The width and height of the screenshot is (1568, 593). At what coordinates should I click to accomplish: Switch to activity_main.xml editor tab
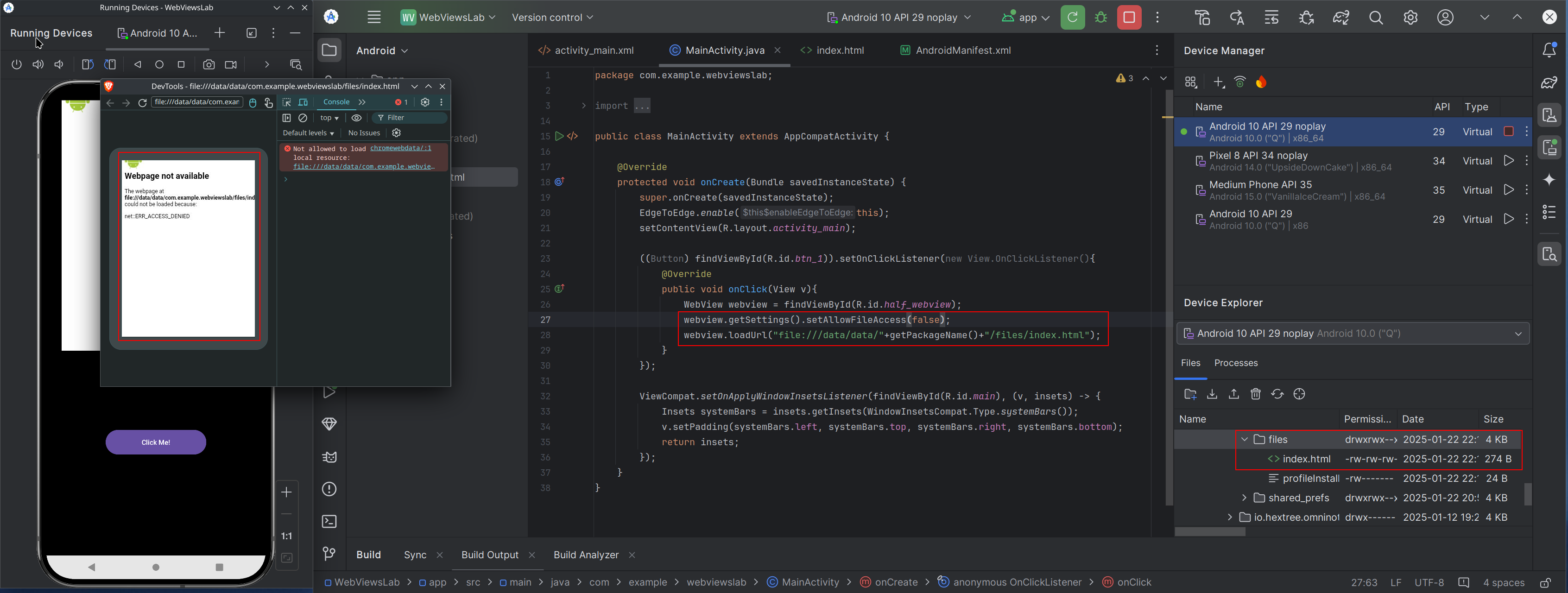click(586, 50)
